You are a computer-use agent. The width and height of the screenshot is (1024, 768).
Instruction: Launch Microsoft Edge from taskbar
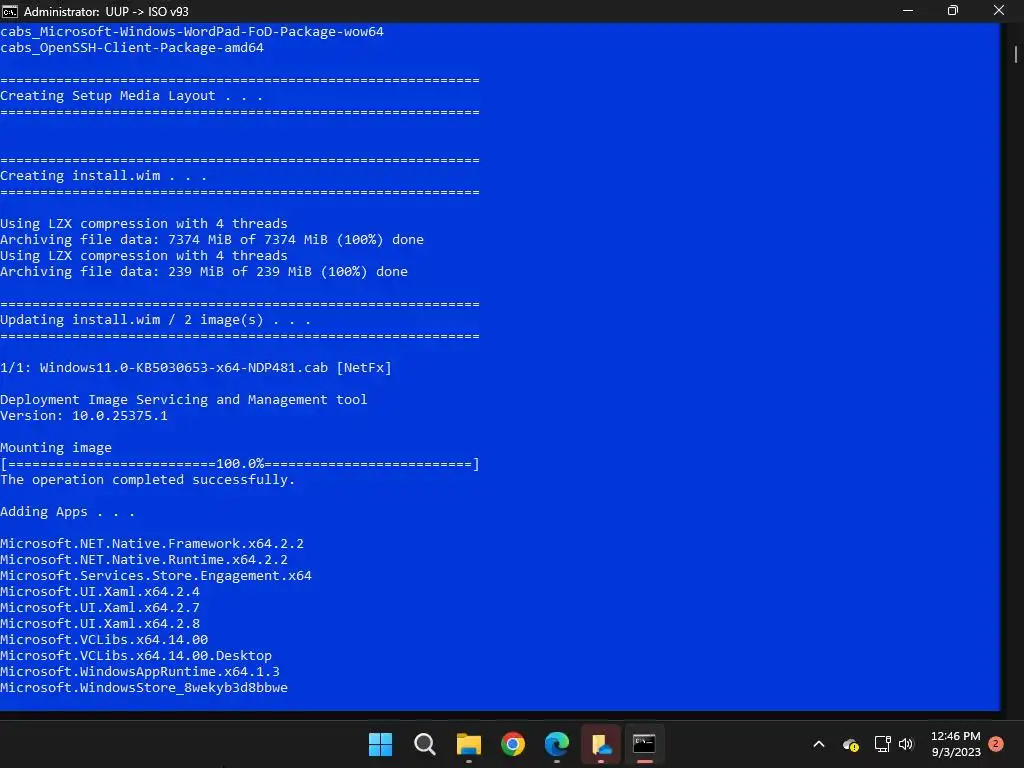tap(557, 744)
